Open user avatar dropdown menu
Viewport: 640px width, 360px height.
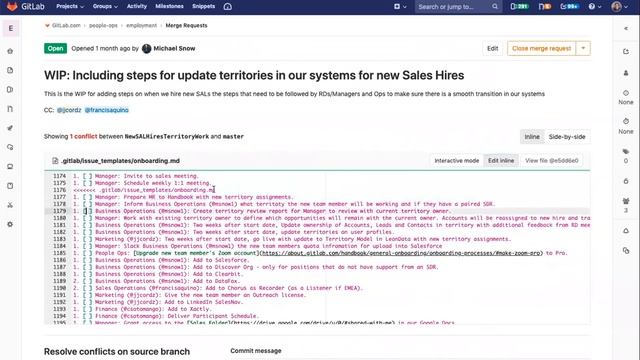point(619,7)
